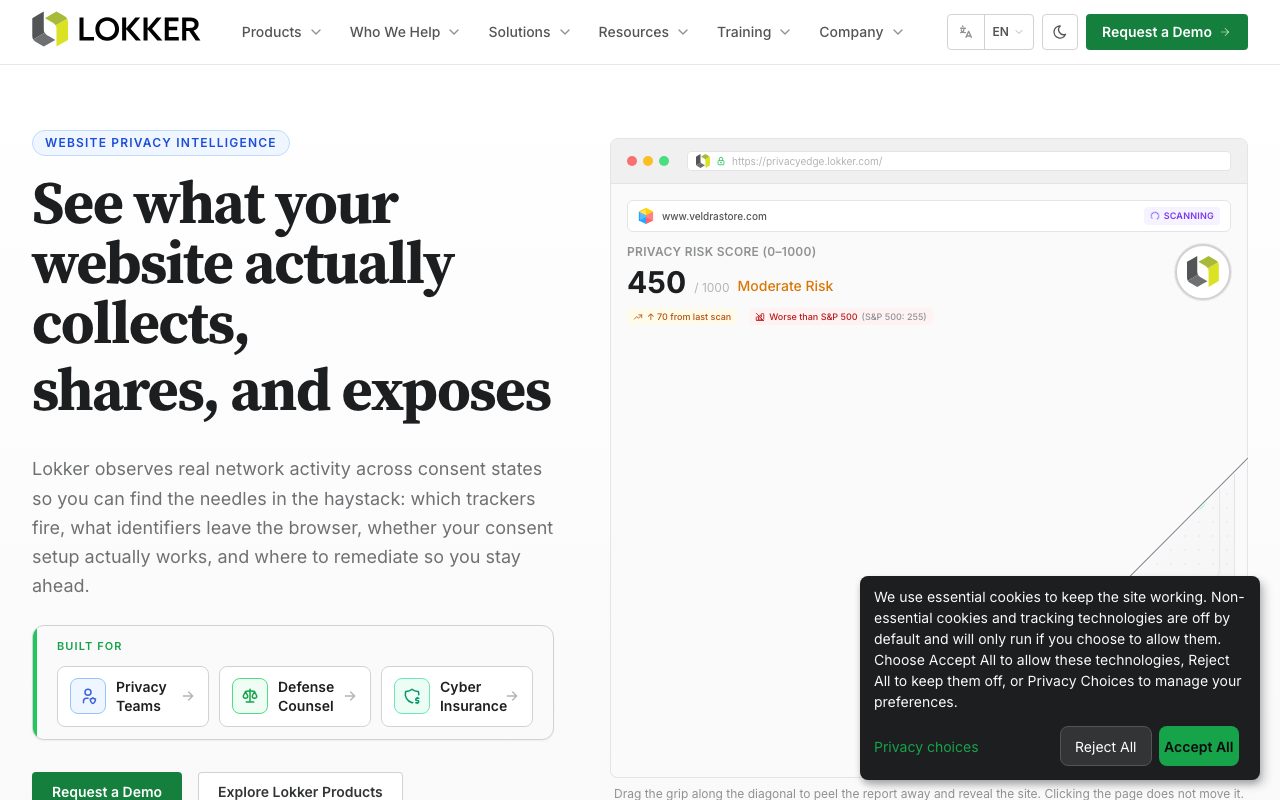Viewport: 1280px width, 800px height.
Task: Click the red dot in mock browser
Action: pyautogui.click(x=632, y=161)
